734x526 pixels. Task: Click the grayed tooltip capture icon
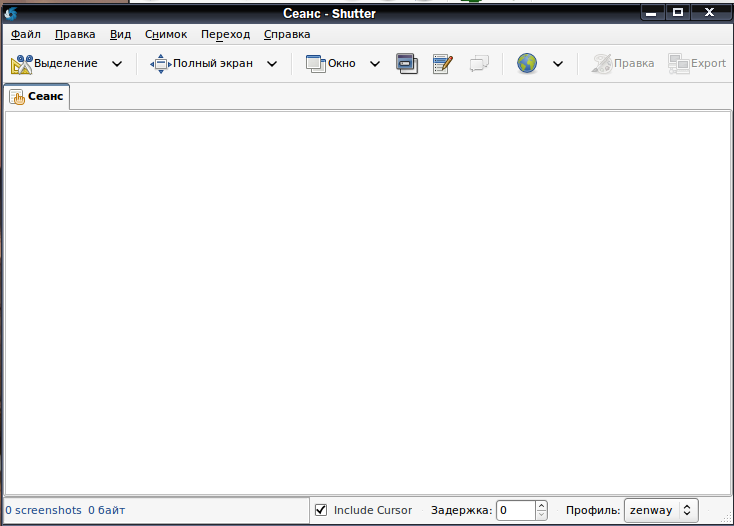[479, 63]
